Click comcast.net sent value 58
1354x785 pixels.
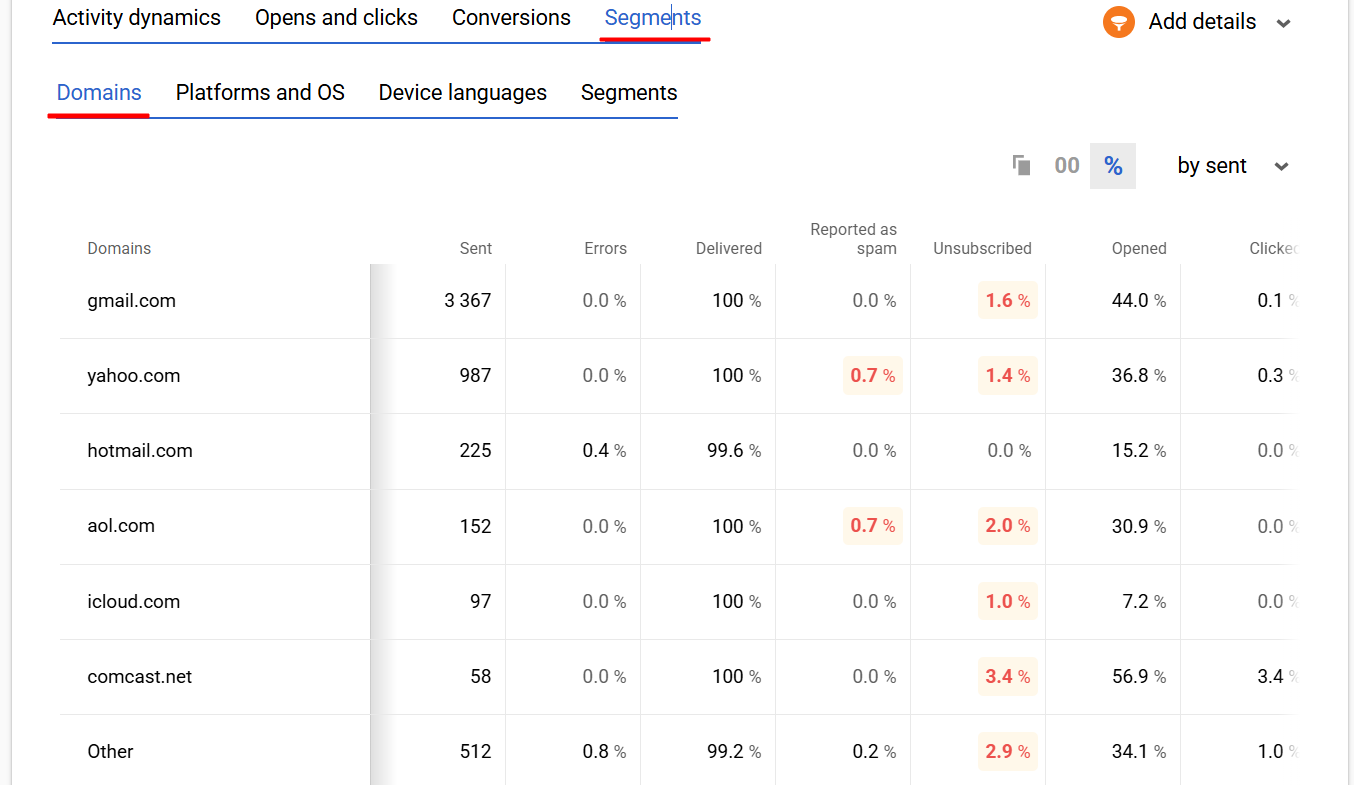481,677
